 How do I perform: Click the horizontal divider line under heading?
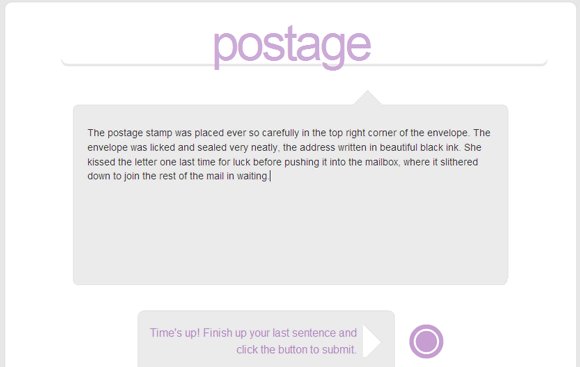(304, 64)
